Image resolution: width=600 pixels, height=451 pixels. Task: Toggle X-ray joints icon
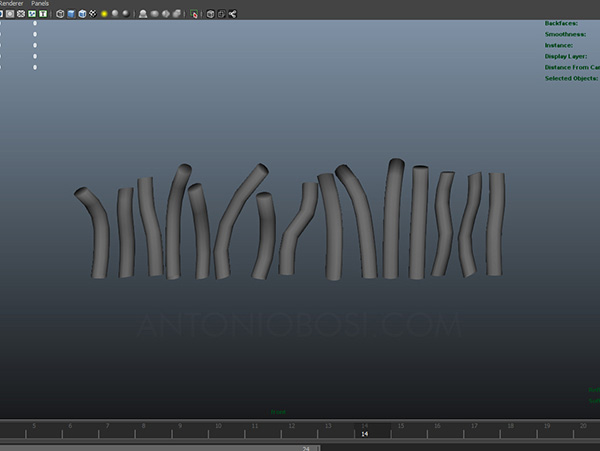pyautogui.click(x=176, y=14)
